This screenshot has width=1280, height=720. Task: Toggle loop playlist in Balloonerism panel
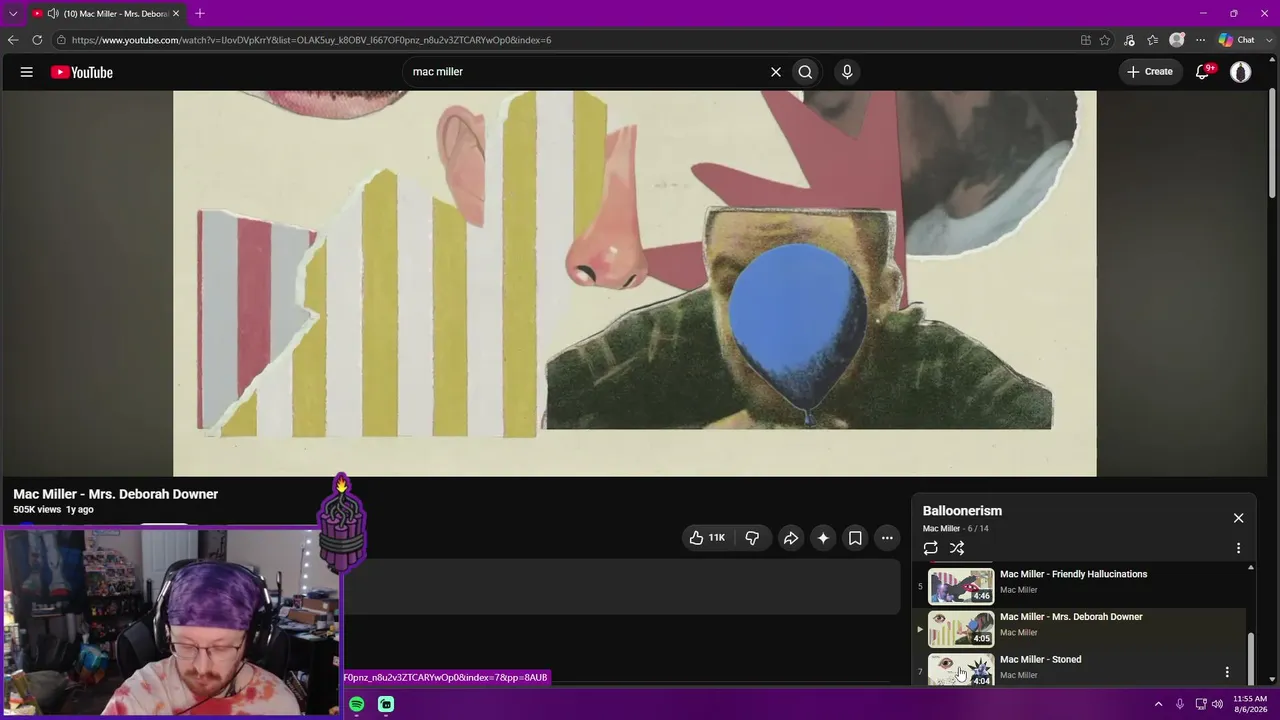[930, 548]
